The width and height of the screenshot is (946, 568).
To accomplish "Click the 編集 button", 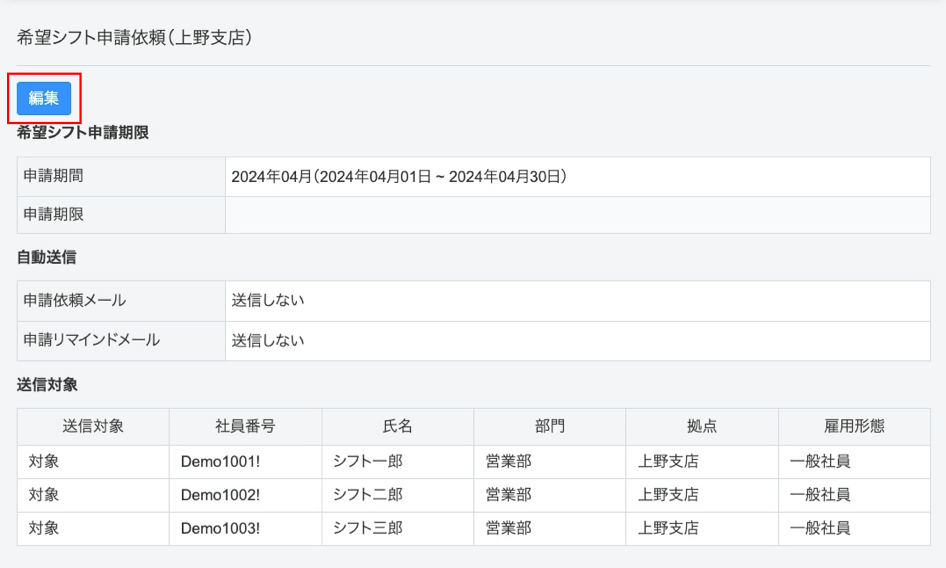I will point(44,98).
